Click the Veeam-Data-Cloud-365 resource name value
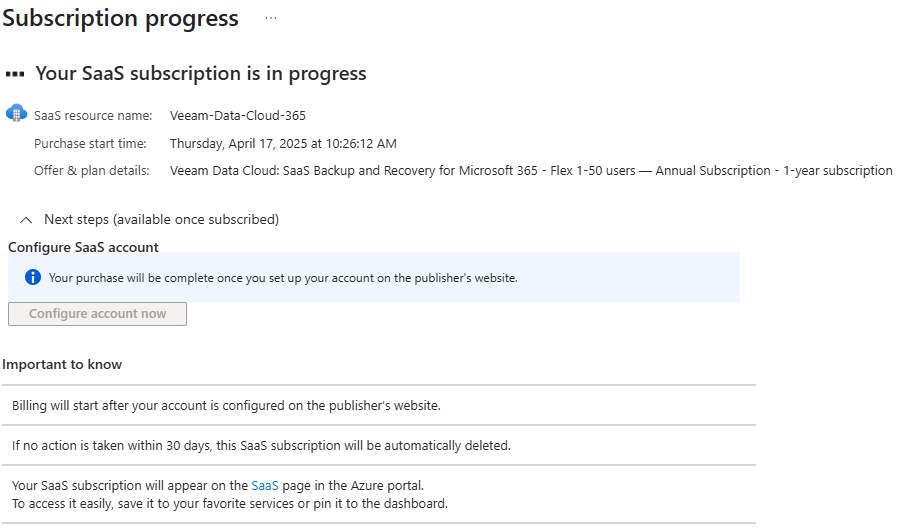 238,116
